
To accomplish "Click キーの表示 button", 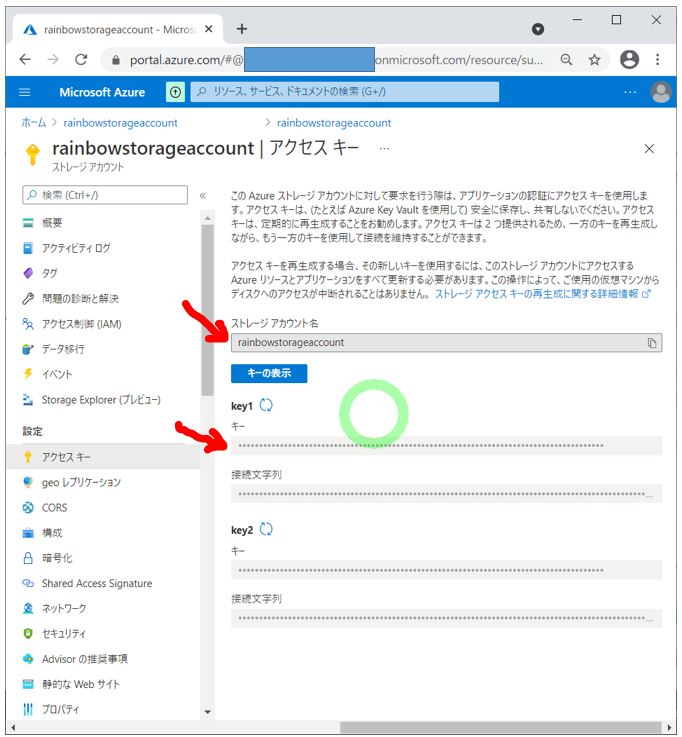I will point(269,373).
